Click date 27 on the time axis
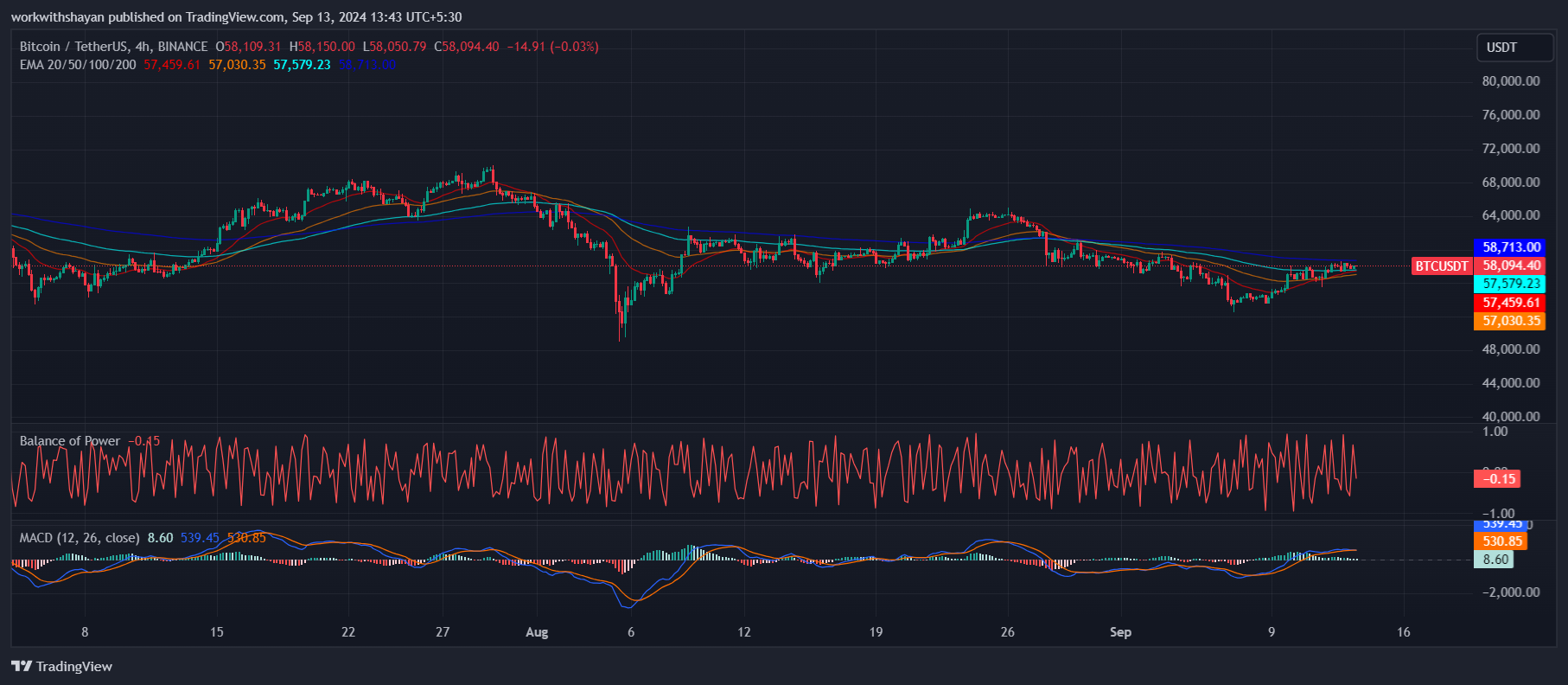Screen dimensions: 1568x685 [443, 632]
